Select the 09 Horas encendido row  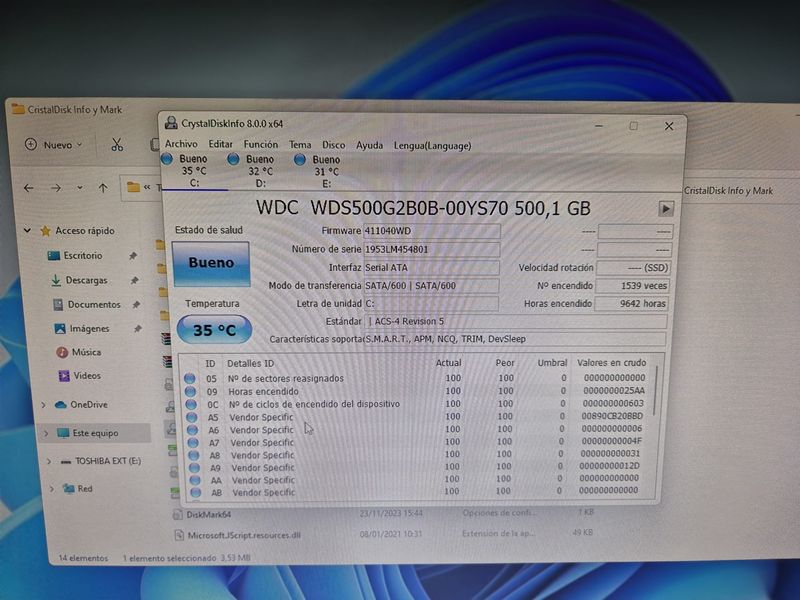pyautogui.click(x=416, y=391)
